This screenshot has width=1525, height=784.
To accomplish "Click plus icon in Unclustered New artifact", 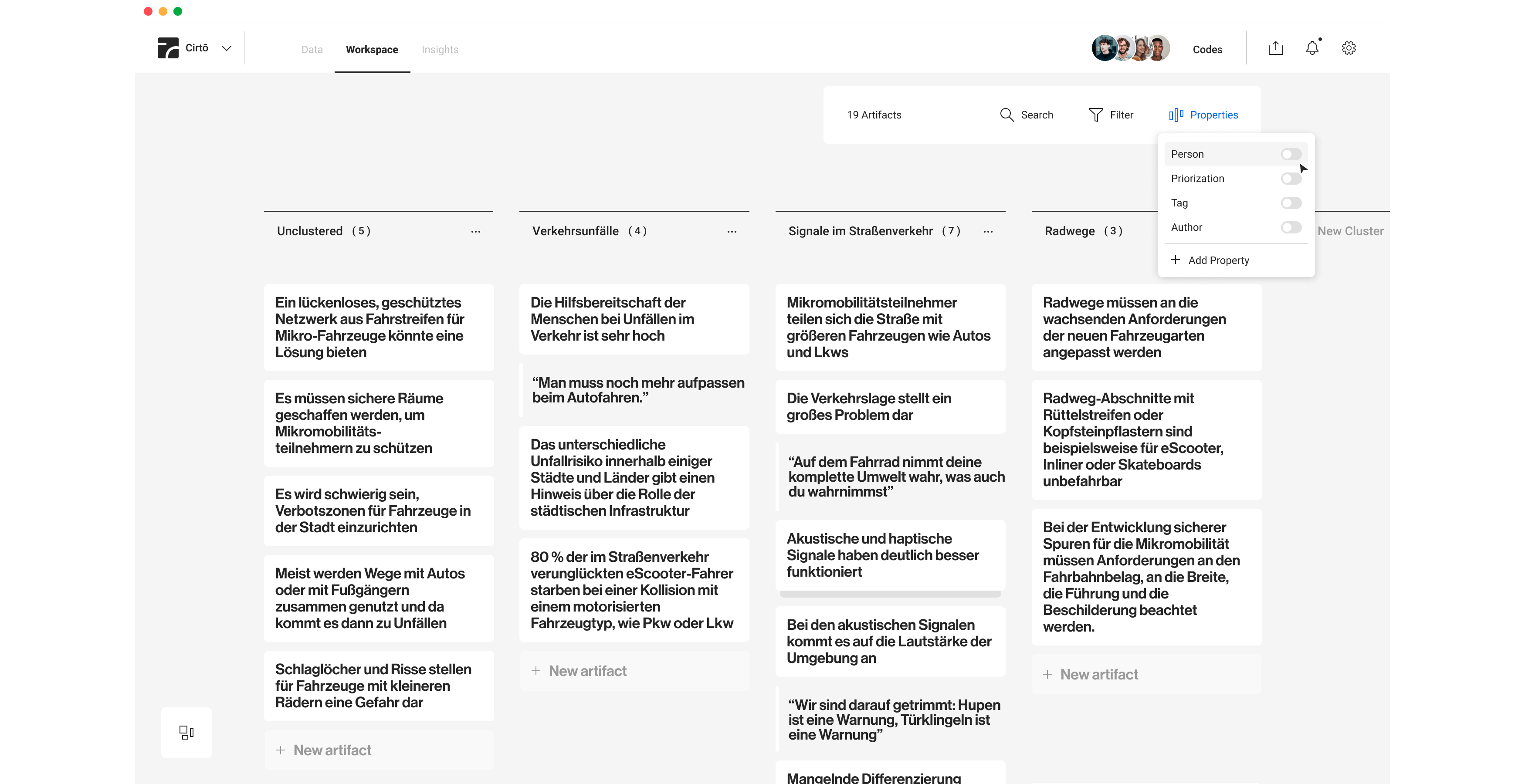I will point(280,750).
